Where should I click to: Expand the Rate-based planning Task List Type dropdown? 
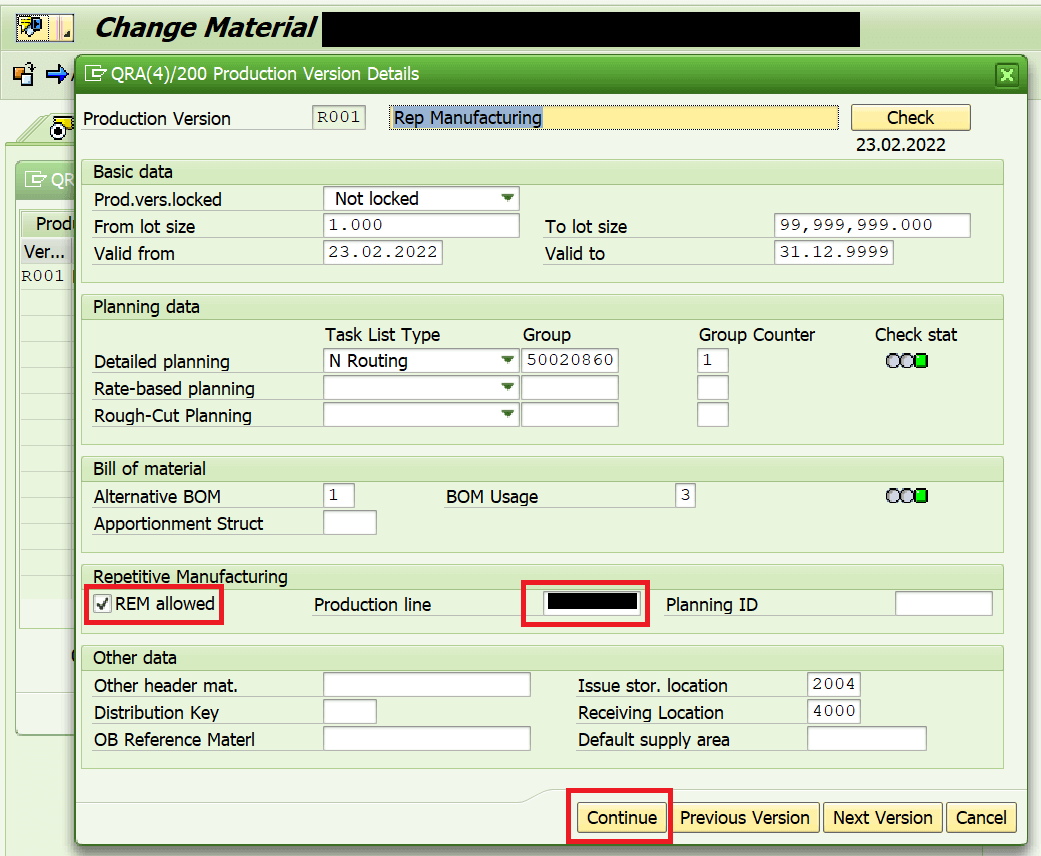509,387
